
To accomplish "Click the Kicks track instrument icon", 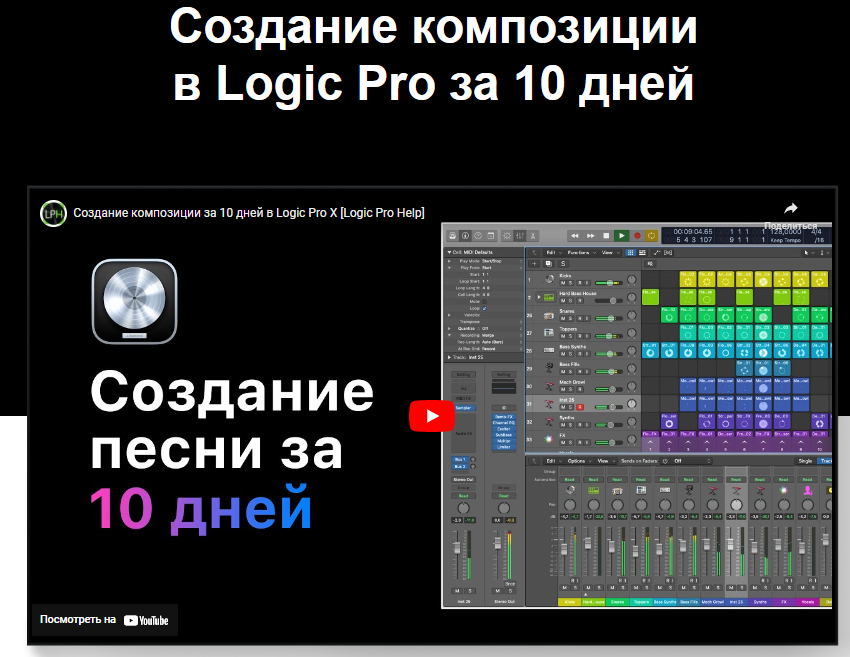I will 550,279.
